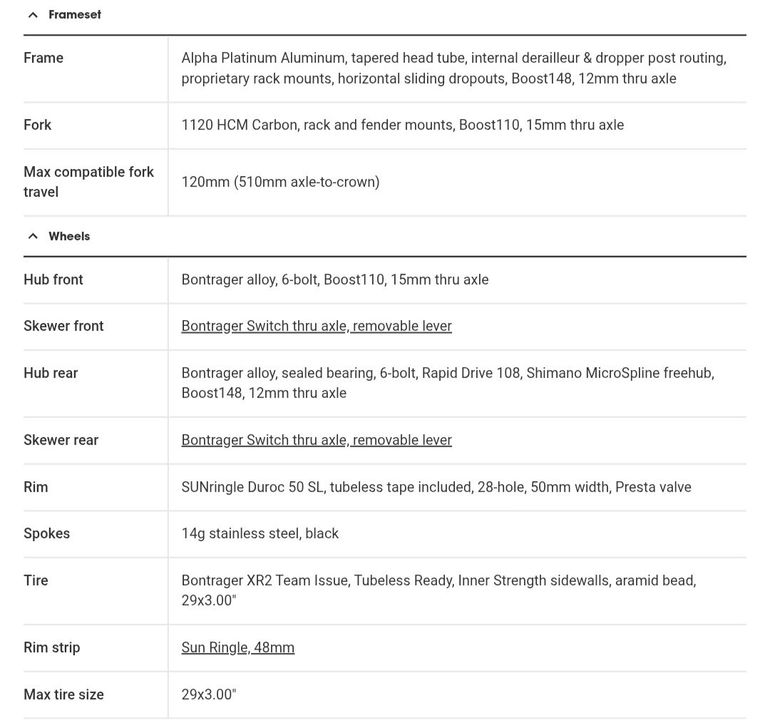Select the Rim row label
The height and width of the screenshot is (720, 770).
(x=36, y=487)
